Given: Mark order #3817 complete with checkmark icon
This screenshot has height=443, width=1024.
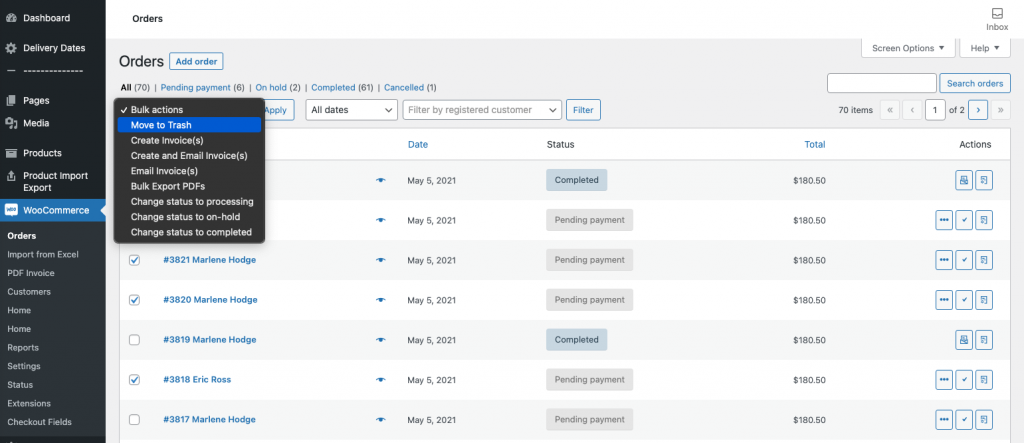Looking at the screenshot, I should click(x=964, y=419).
